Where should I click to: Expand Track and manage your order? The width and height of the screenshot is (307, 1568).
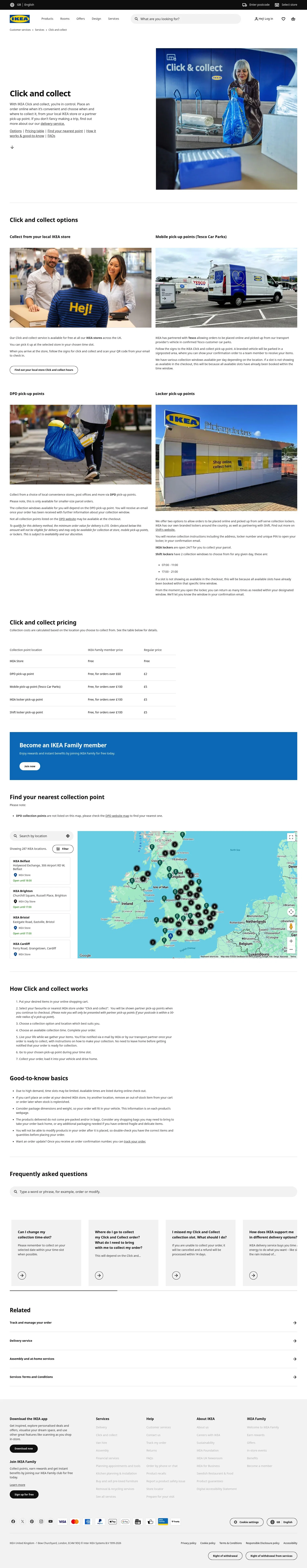pos(153,1323)
